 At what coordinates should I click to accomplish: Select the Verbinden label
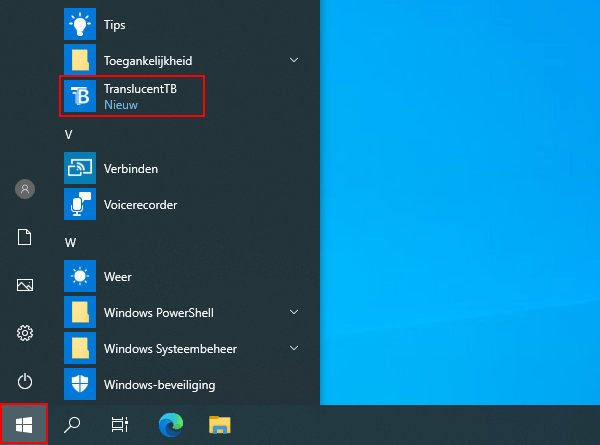tap(131, 169)
